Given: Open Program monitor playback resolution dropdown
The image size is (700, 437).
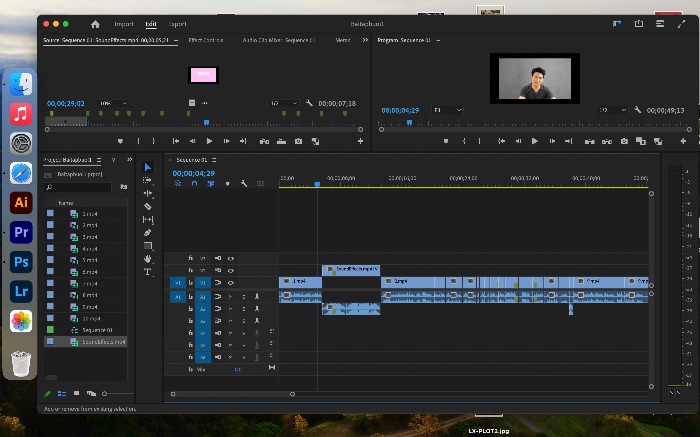Looking at the screenshot, I should pyautogui.click(x=612, y=110).
